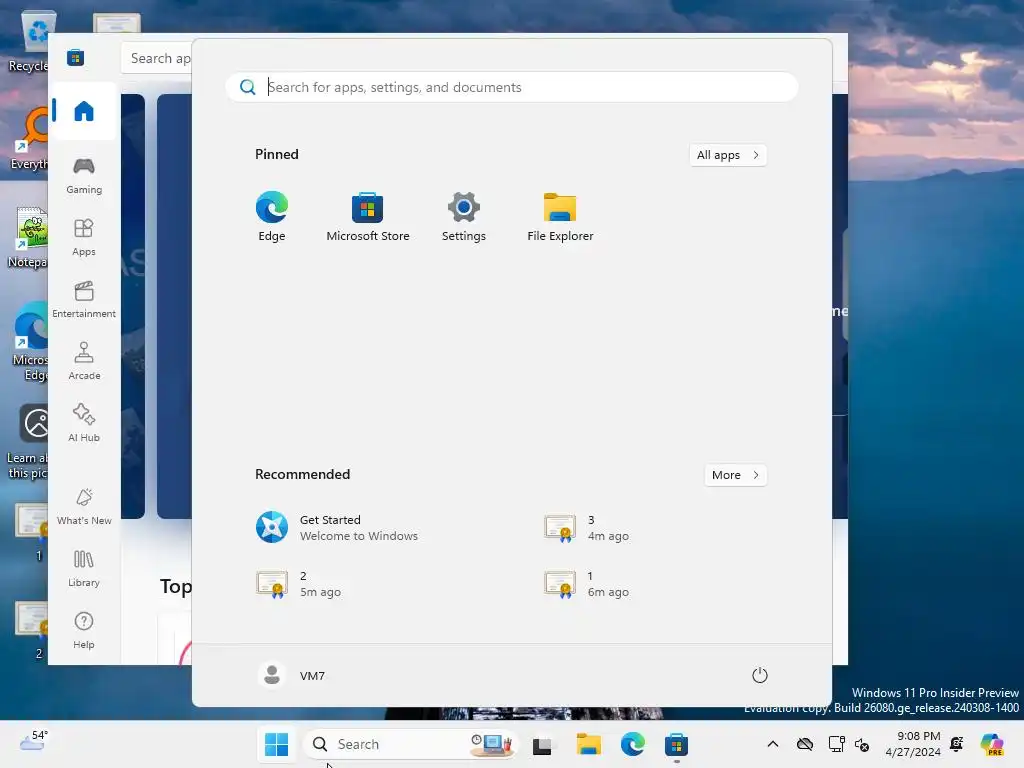Viewport: 1024px width, 768px height.
Task: Open Gaming section in Microsoft Store
Action: [x=84, y=176]
